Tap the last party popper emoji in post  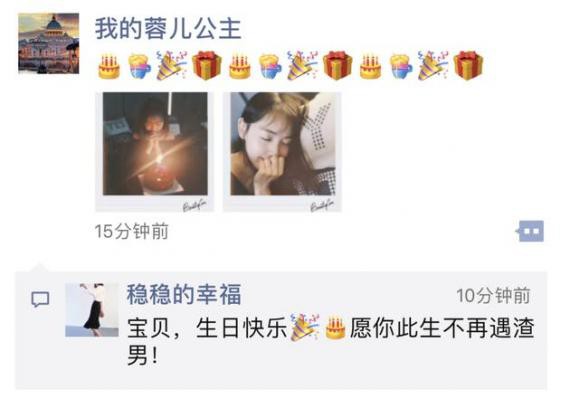(433, 65)
